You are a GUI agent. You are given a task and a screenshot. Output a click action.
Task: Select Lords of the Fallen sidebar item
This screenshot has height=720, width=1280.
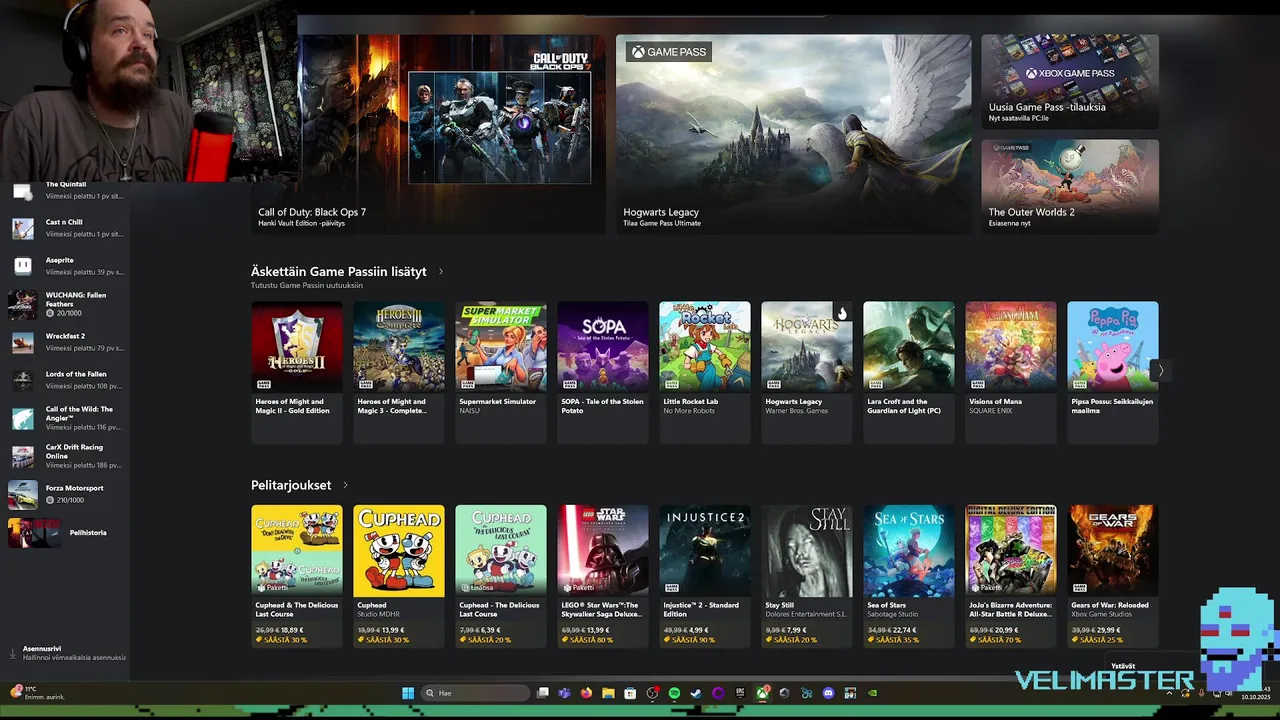pos(66,379)
